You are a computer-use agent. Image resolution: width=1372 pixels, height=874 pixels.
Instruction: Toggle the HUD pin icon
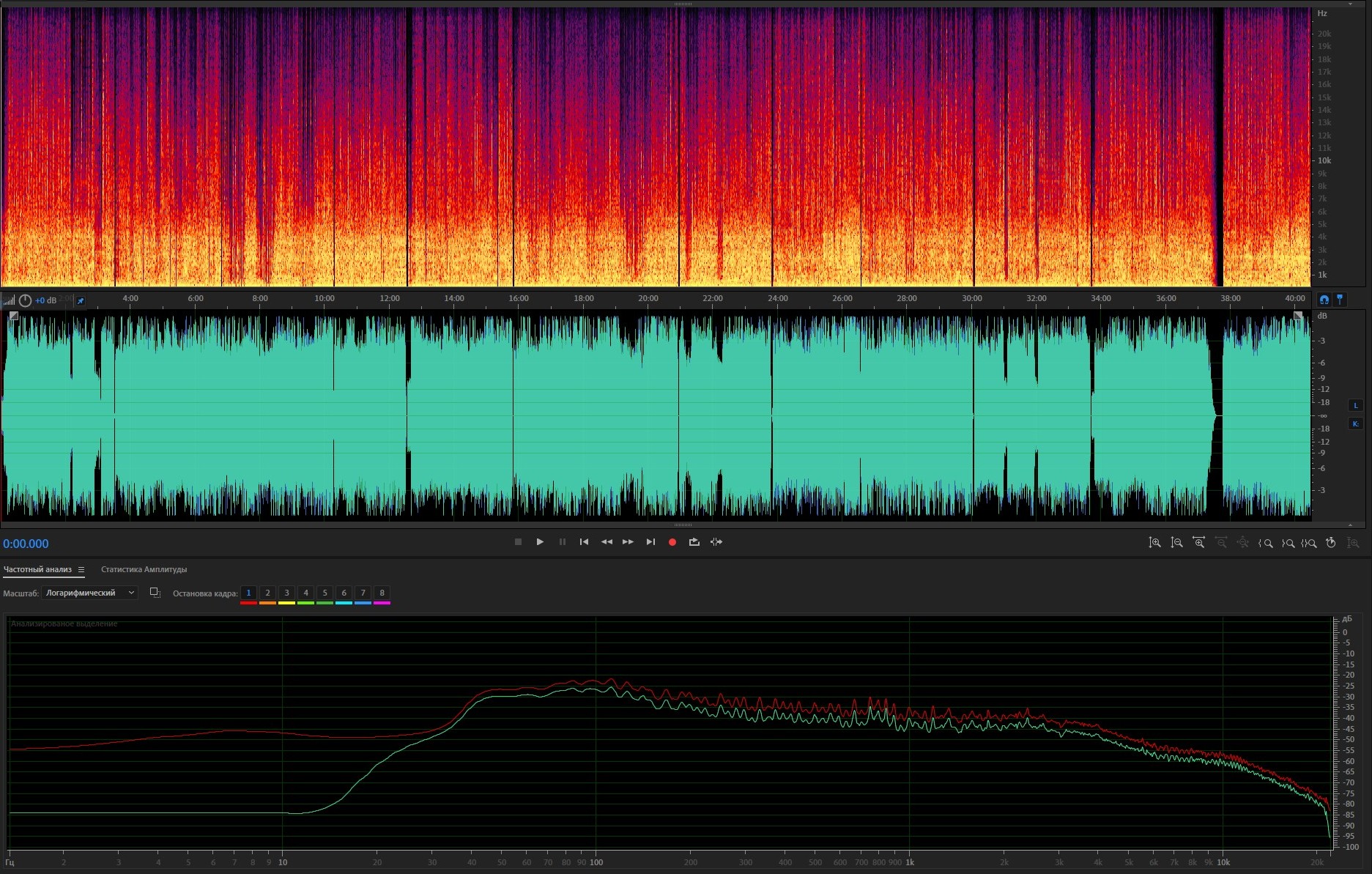[x=81, y=300]
